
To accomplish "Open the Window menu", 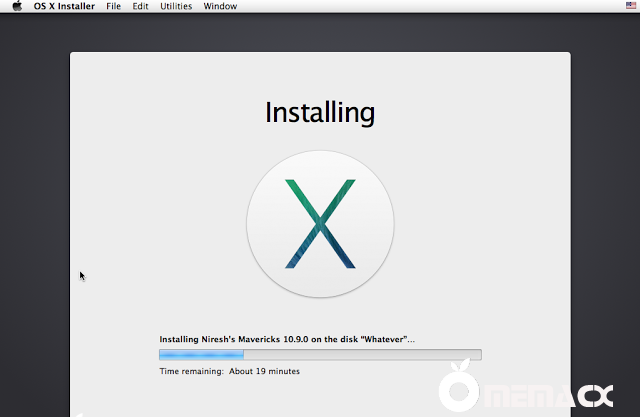I will pos(220,6).
